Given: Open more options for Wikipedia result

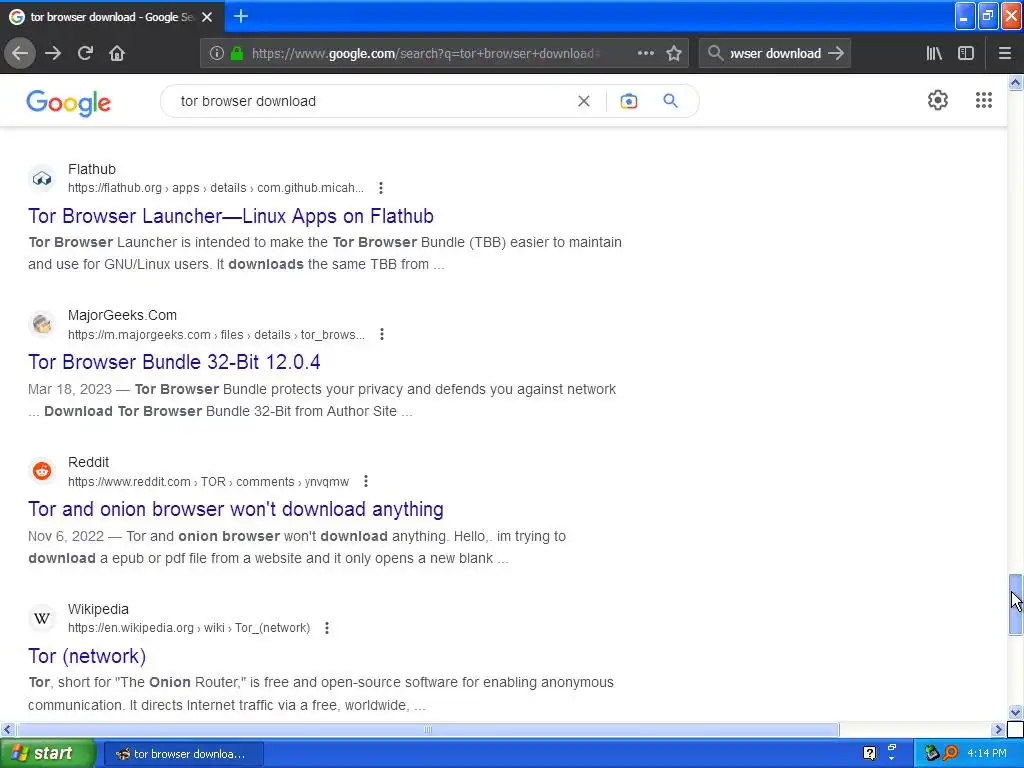Looking at the screenshot, I should pyautogui.click(x=327, y=628).
